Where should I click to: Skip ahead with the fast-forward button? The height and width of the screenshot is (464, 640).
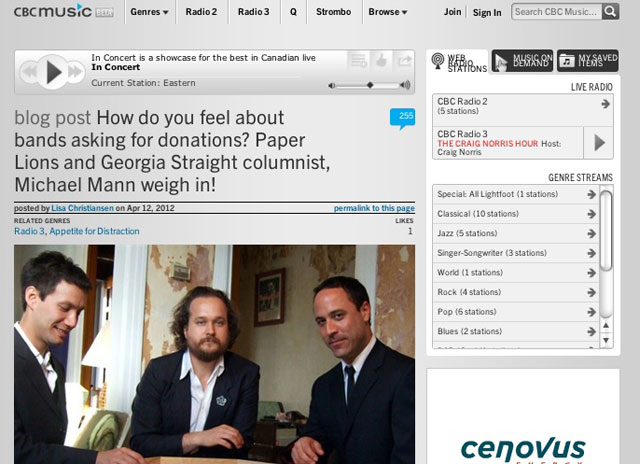coord(76,72)
